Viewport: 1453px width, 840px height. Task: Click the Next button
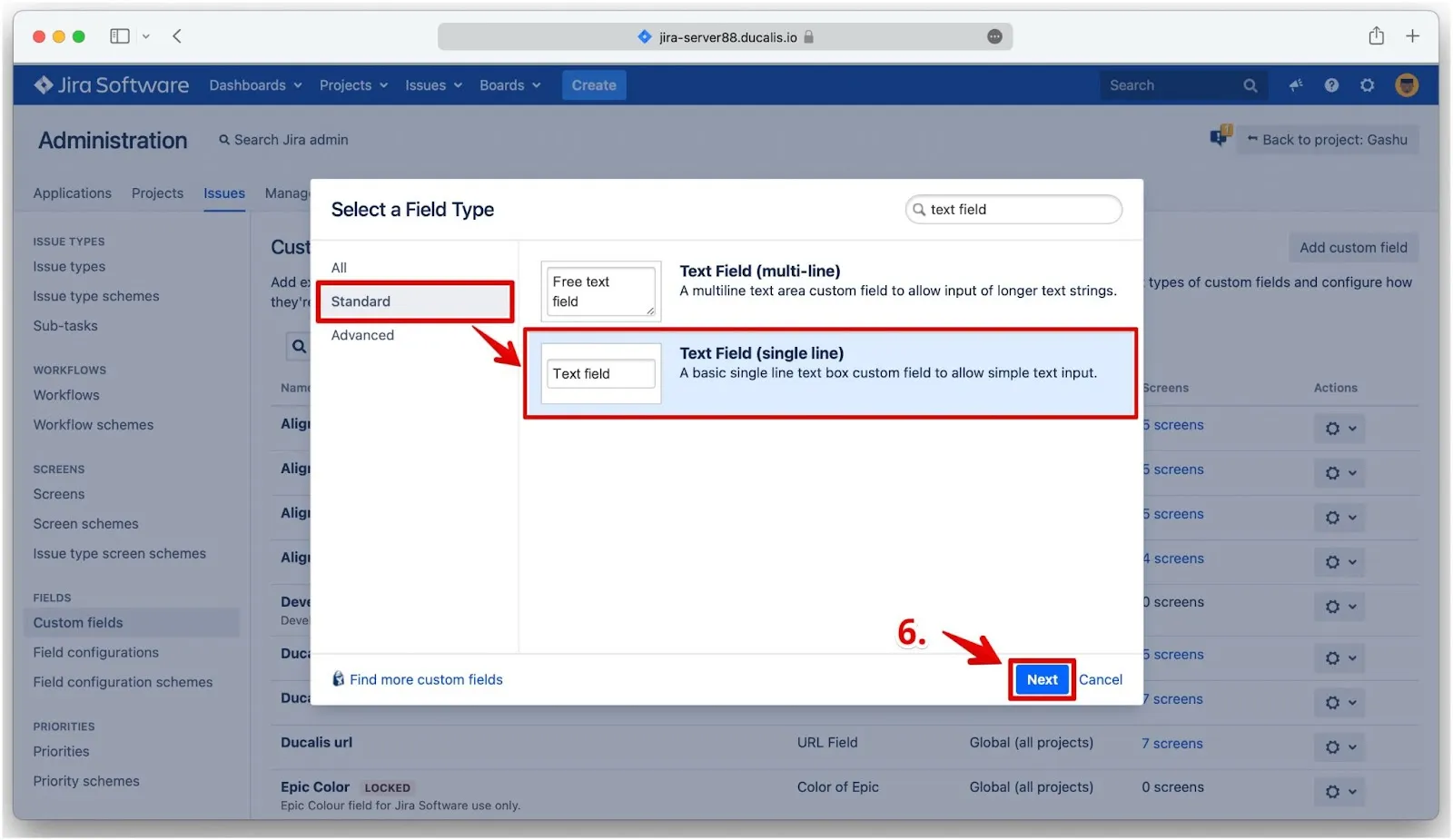click(1042, 679)
